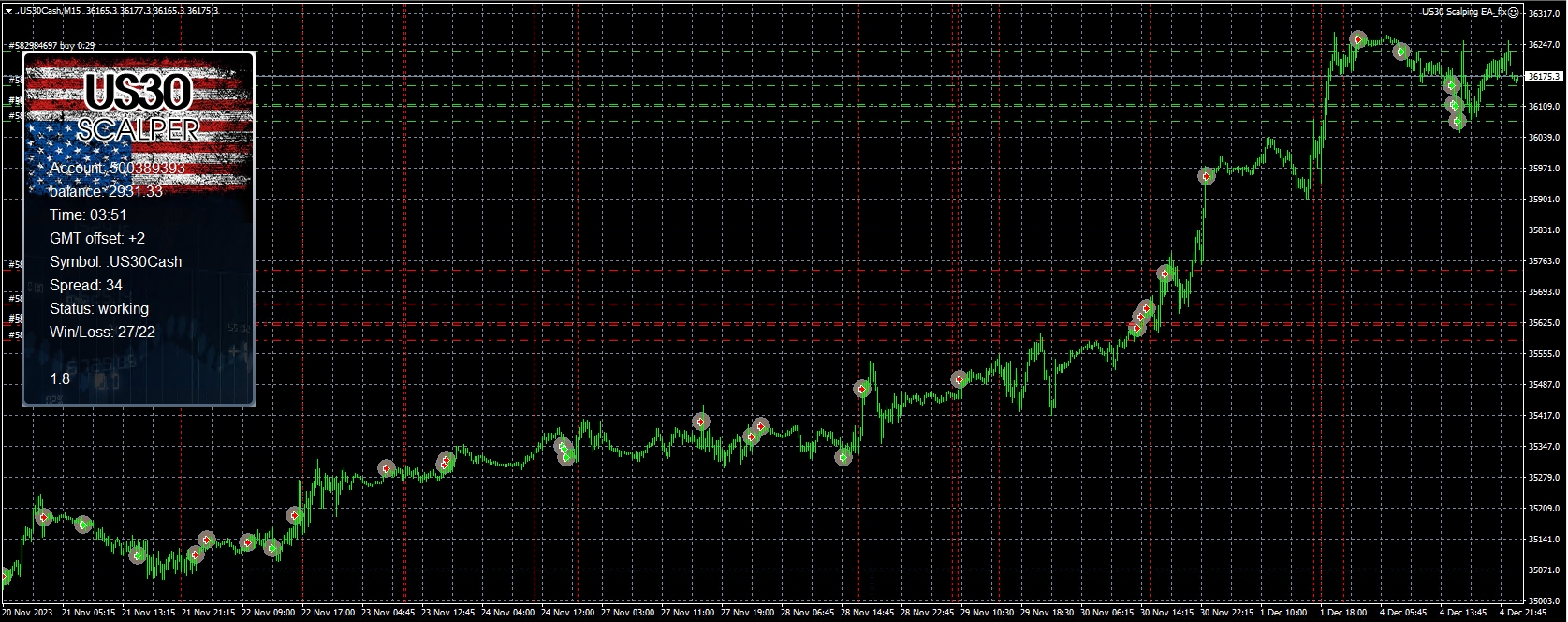Image resolution: width=1568 pixels, height=622 pixels.
Task: Click the 1 Dec 18:00 time label
Action: coord(1344,613)
